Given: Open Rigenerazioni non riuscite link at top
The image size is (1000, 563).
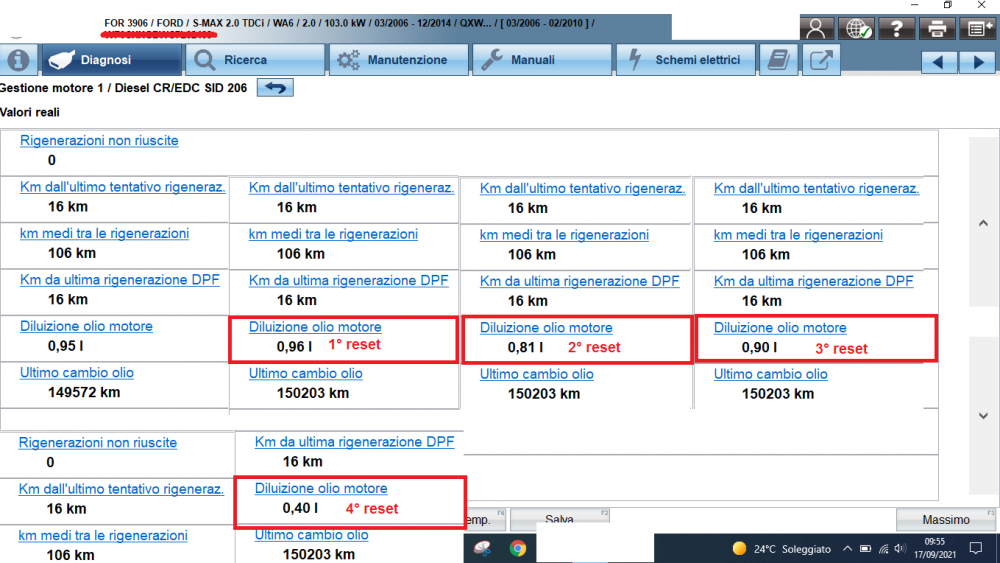Looking at the screenshot, I should 99,141.
